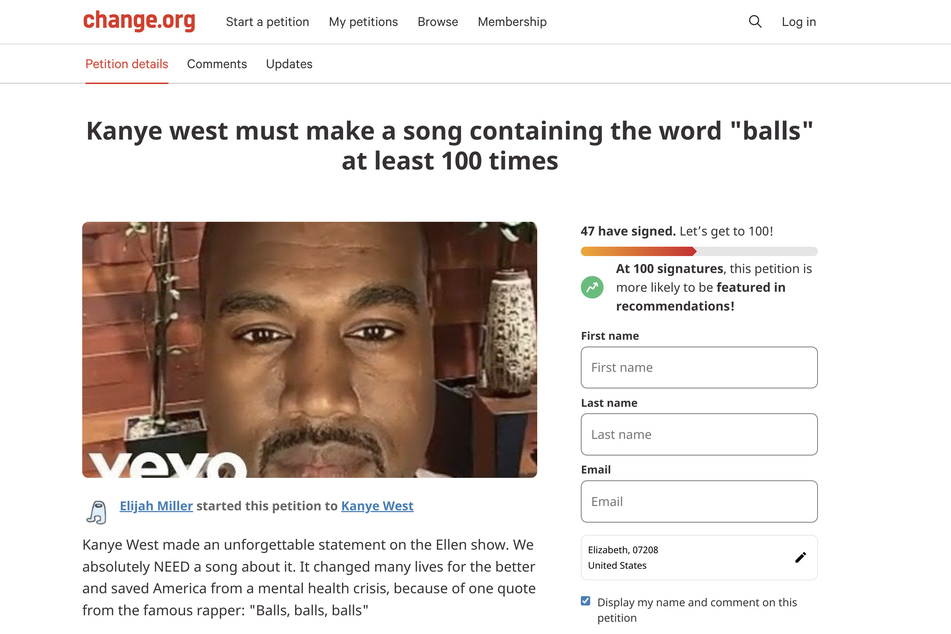
Task: Click the petition photo thumbnail
Action: tap(309, 349)
